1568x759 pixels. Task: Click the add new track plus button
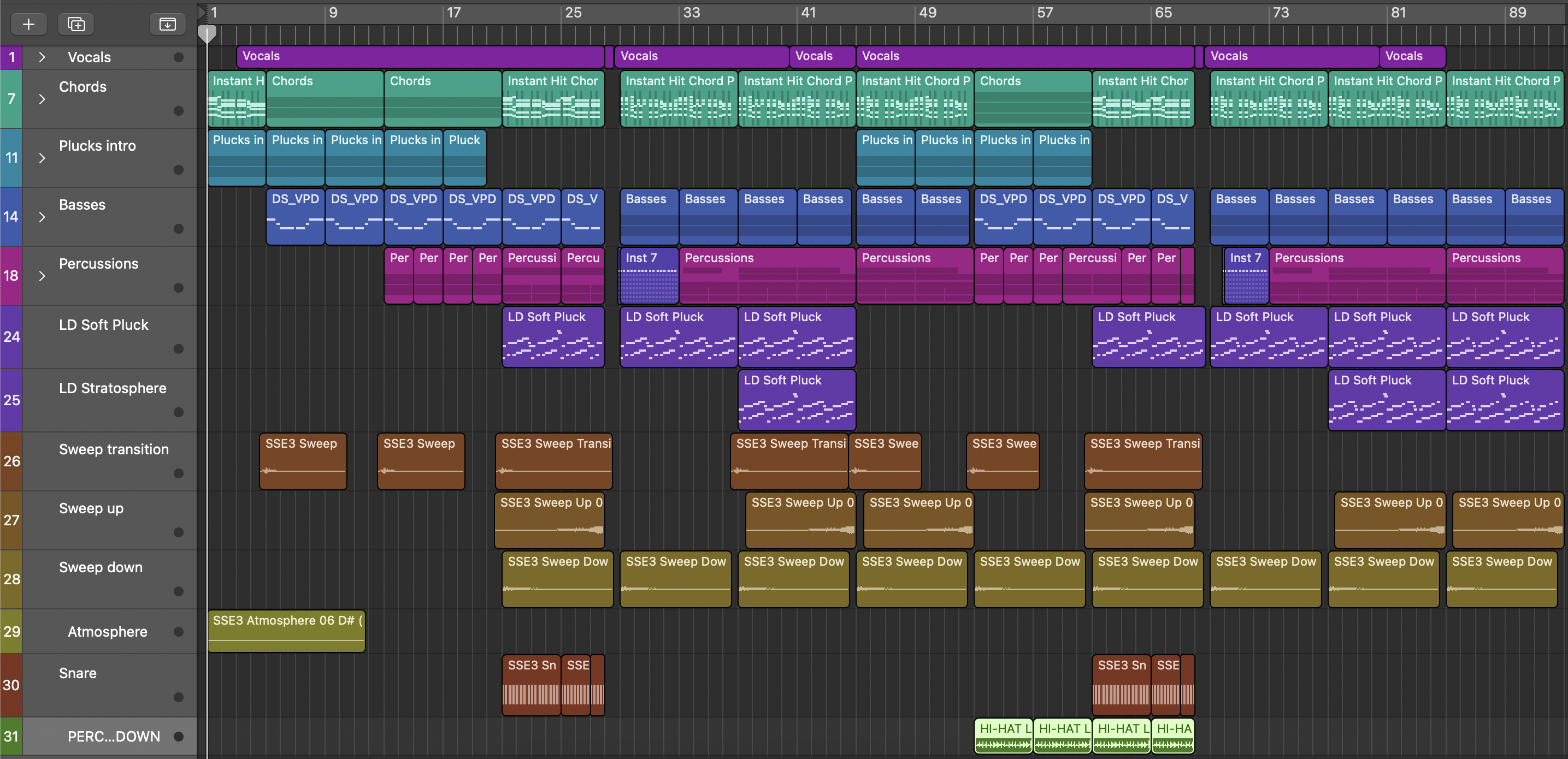click(28, 23)
